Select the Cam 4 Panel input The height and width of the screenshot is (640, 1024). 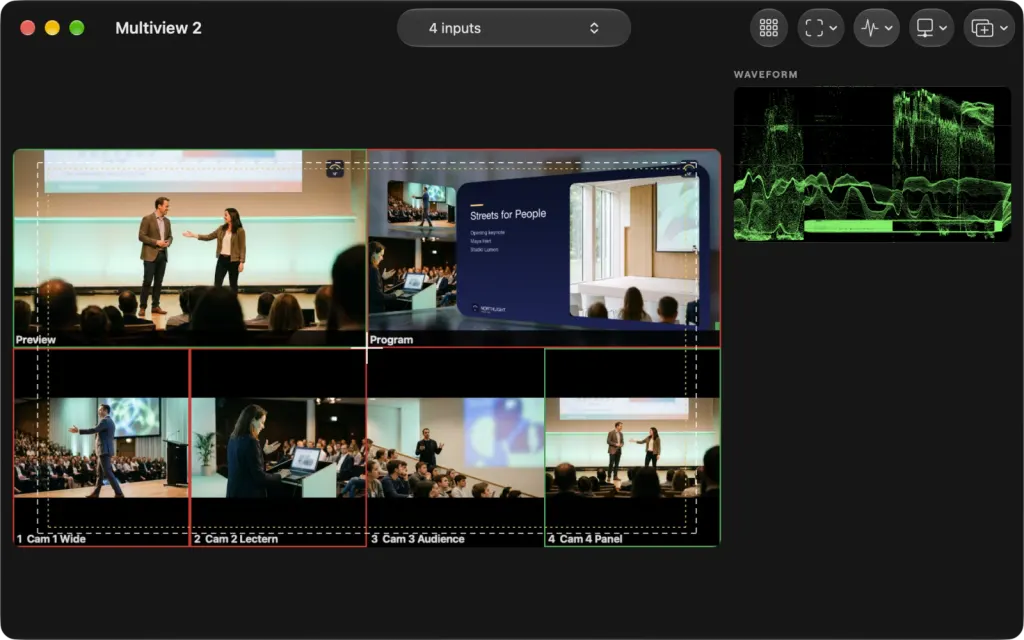click(x=632, y=447)
